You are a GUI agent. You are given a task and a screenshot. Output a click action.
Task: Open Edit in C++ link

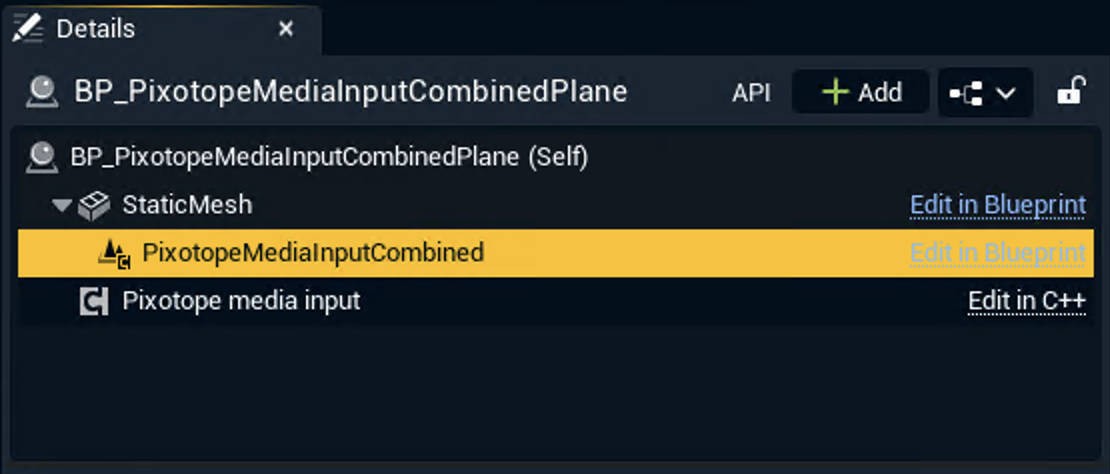(1026, 301)
